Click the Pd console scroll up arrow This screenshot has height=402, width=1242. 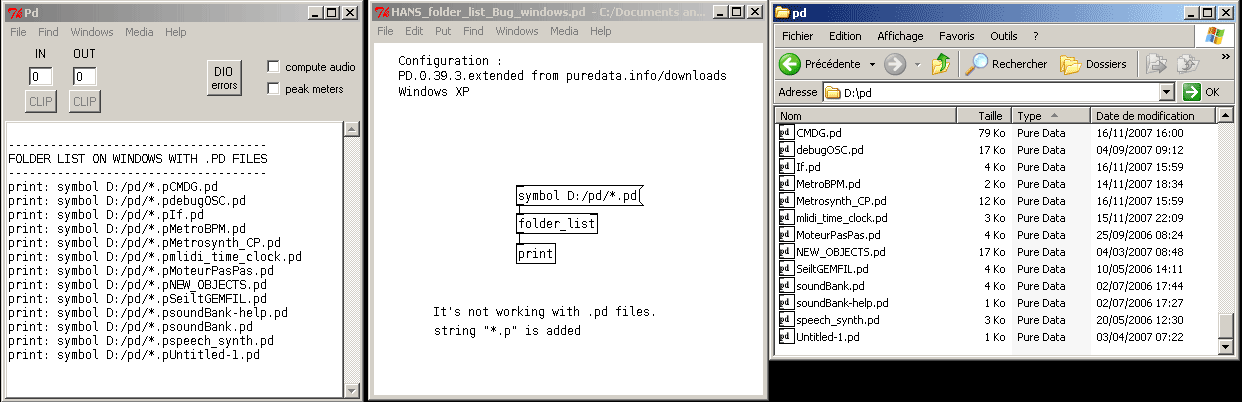[x=351, y=130]
